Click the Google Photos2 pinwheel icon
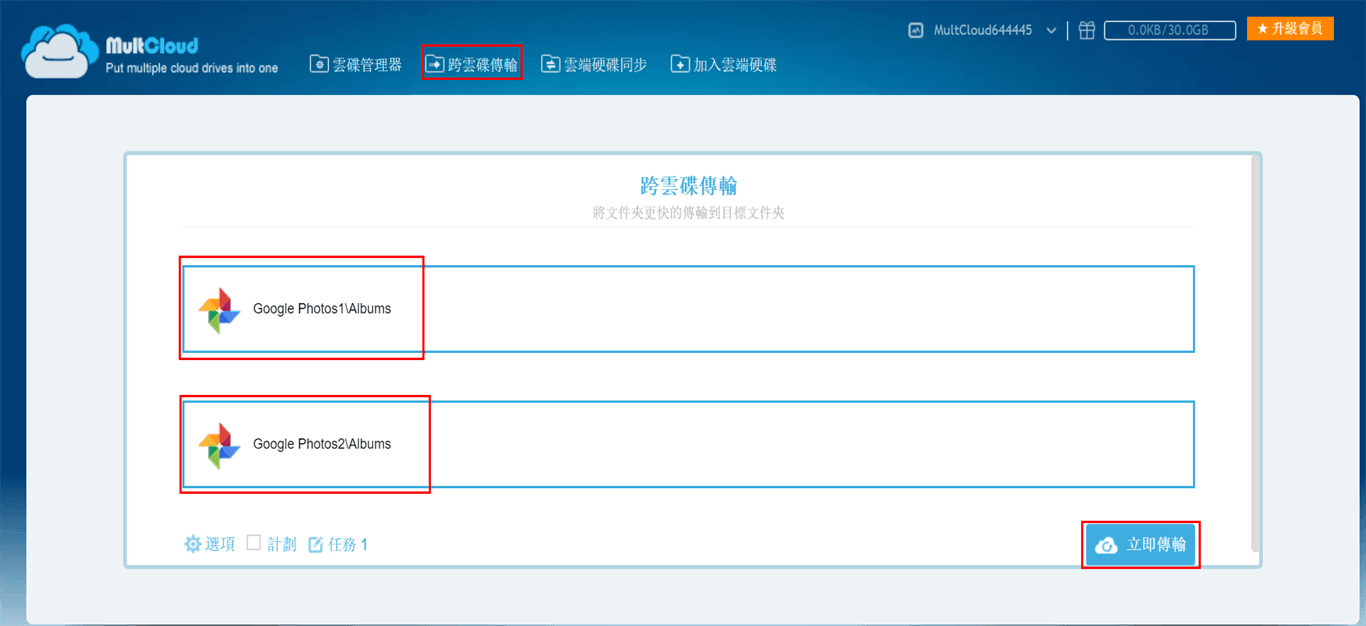This screenshot has height=626, width=1366. point(218,445)
